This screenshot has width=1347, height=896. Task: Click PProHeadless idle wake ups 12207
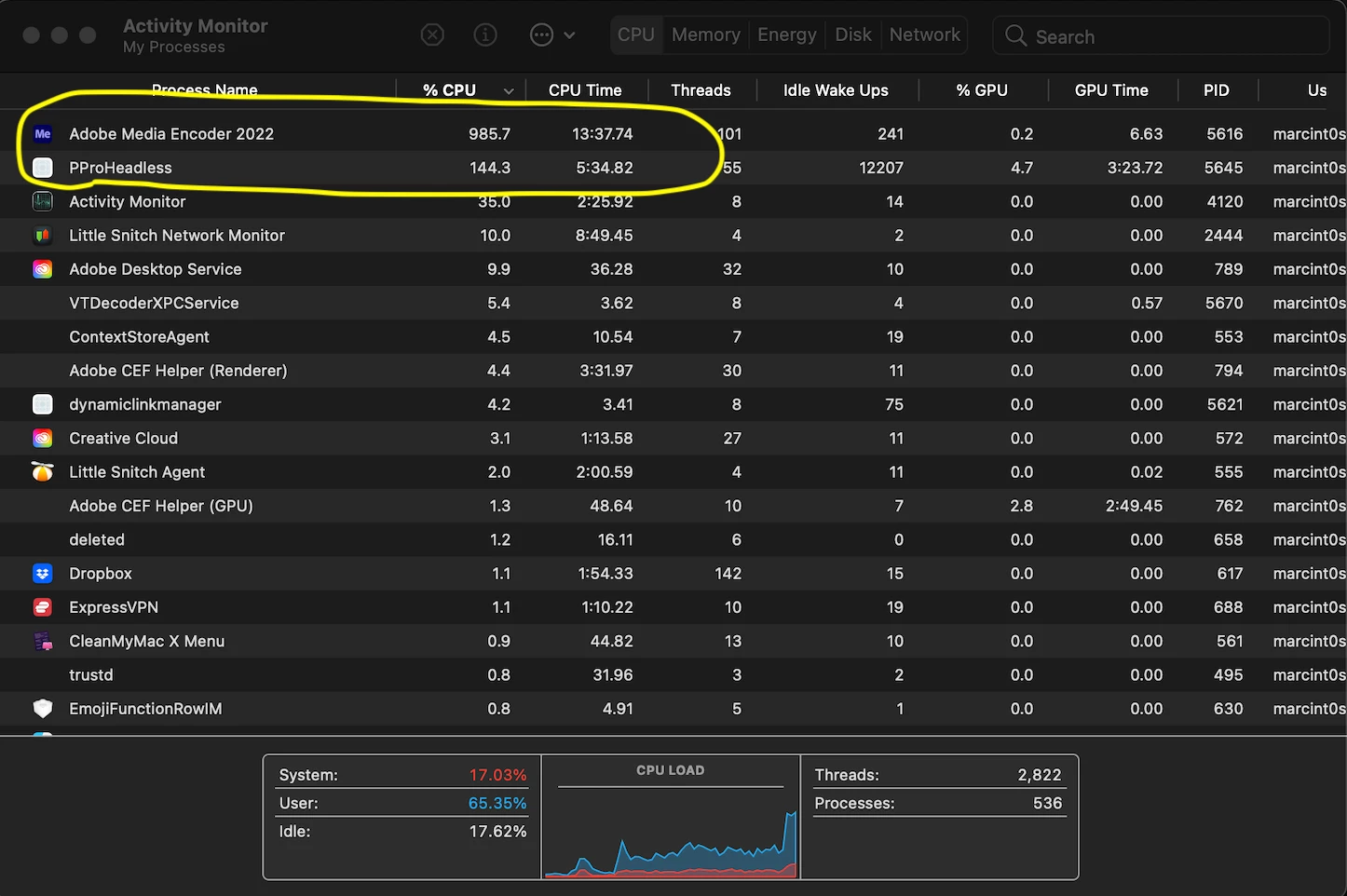(x=881, y=168)
